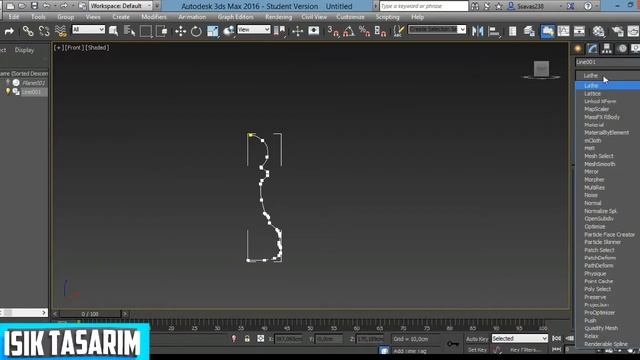Select the Move tool
640x360 pixels.
(180, 31)
